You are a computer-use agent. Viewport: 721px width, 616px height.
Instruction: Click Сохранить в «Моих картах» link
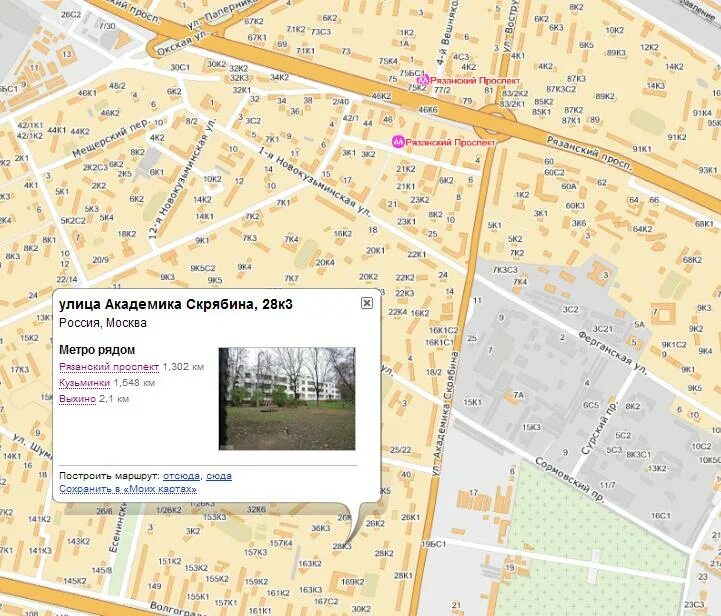128,489
